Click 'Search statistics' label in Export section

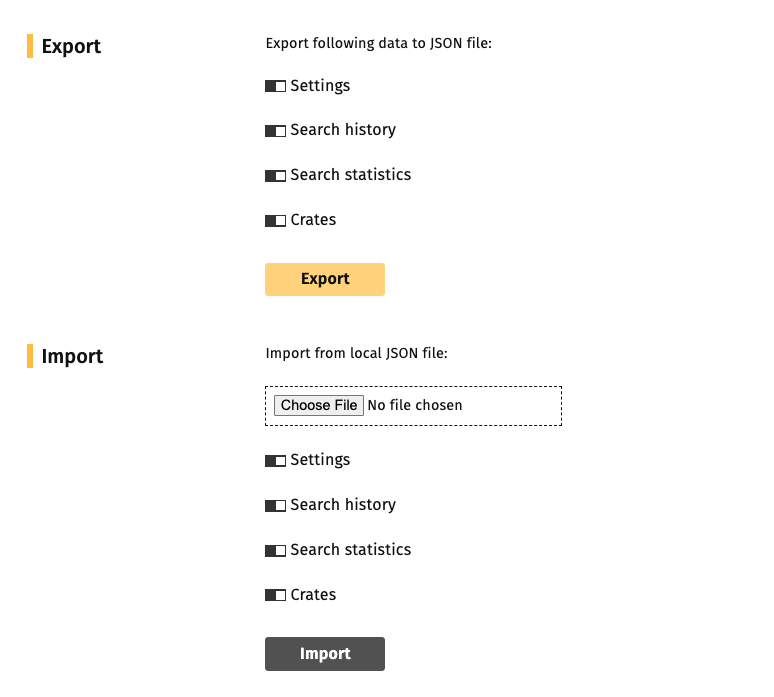(x=350, y=175)
